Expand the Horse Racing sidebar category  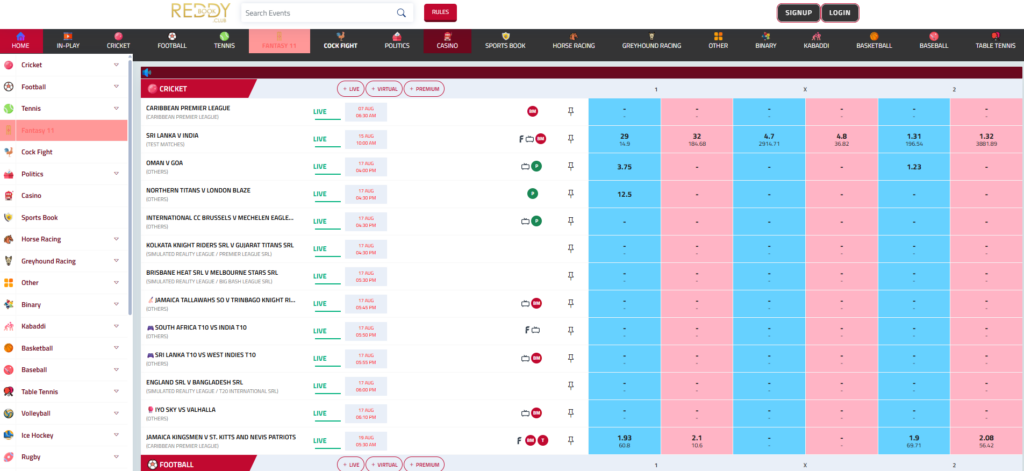[x=116, y=239]
